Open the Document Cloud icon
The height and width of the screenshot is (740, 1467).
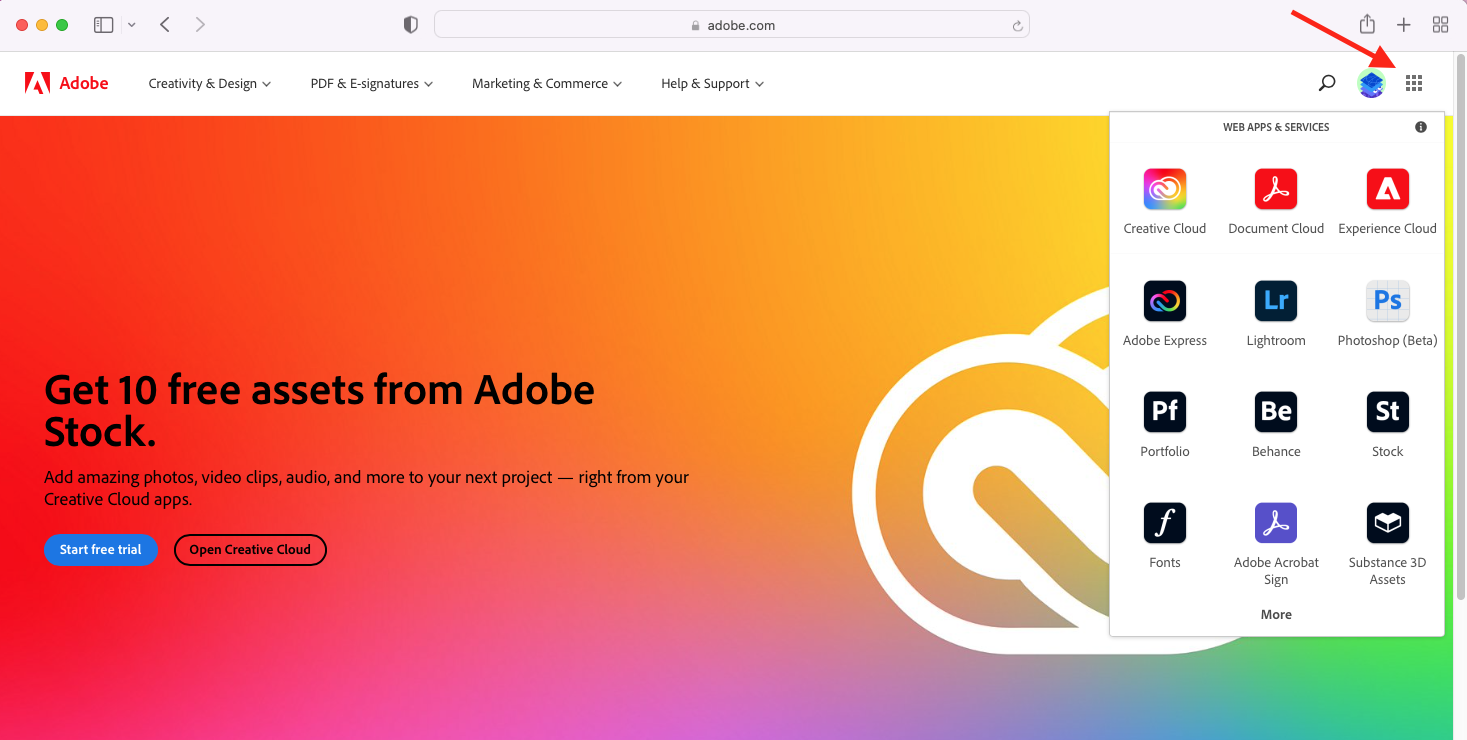pos(1276,189)
